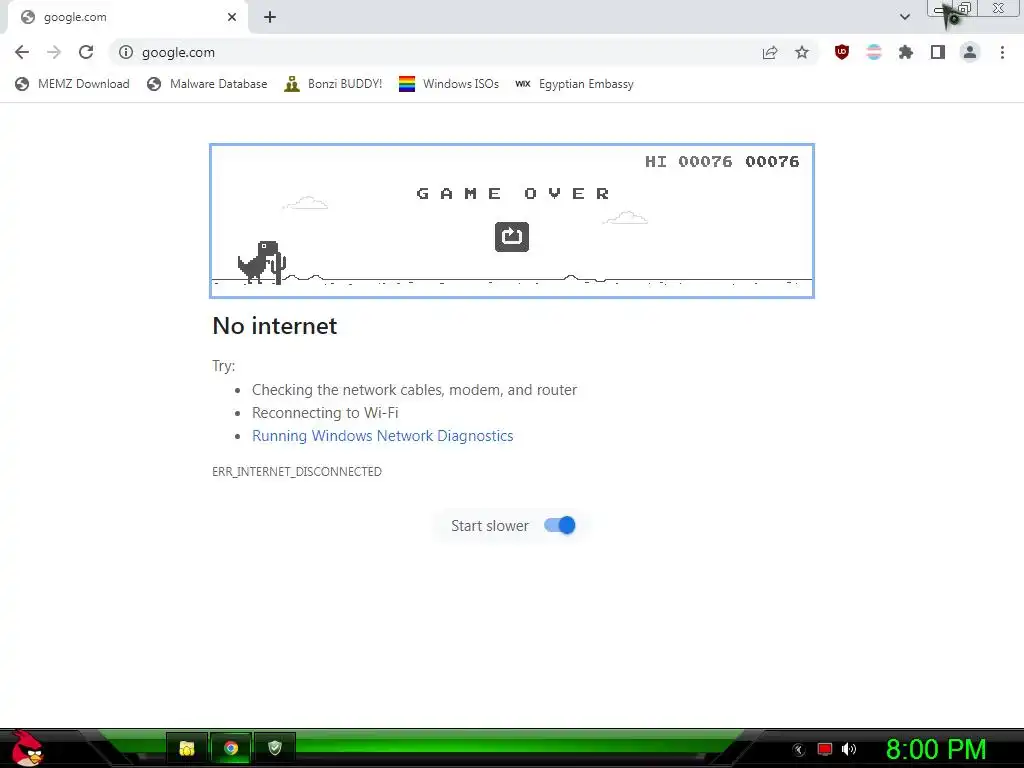Click the GAME OVER text
Image resolution: width=1024 pixels, height=768 pixels.
(x=513, y=193)
